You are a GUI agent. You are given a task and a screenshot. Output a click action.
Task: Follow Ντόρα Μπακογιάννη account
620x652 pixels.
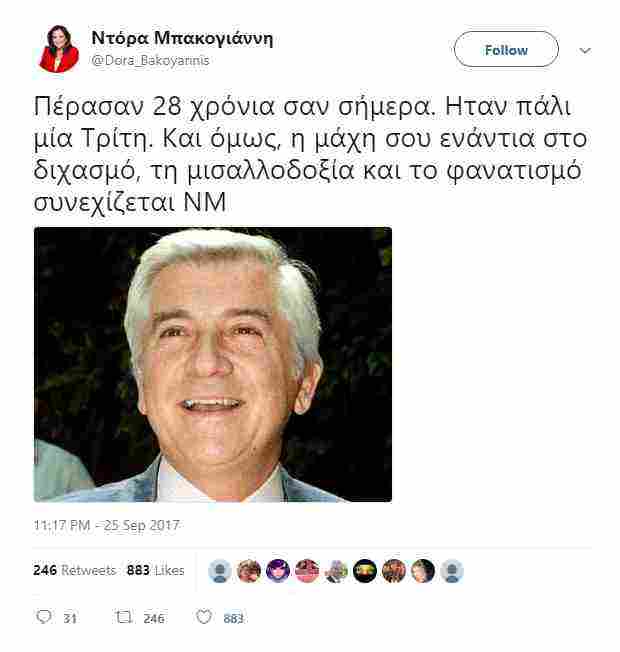coord(506,49)
